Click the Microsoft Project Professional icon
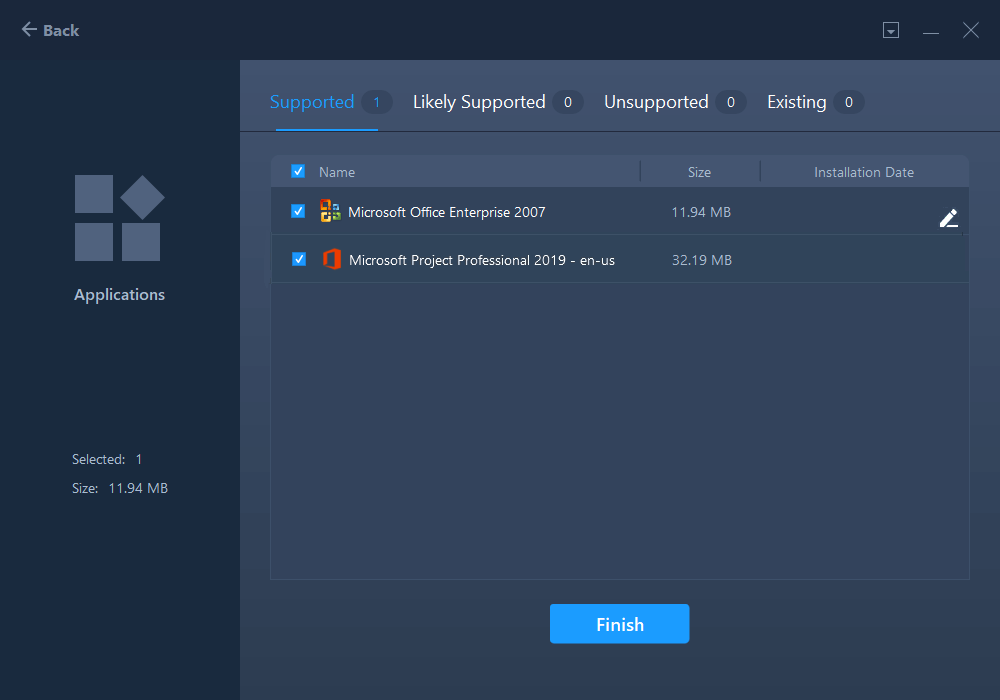 [x=332, y=259]
